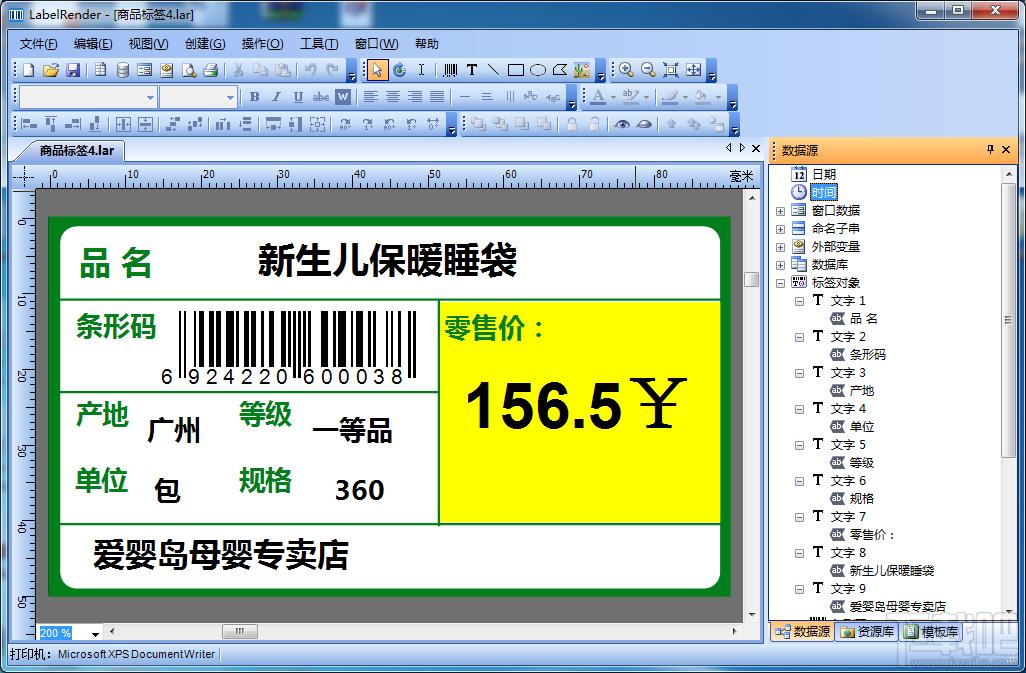Justify text in formatting toolbar
This screenshot has width=1026, height=673.
pyautogui.click(x=437, y=97)
